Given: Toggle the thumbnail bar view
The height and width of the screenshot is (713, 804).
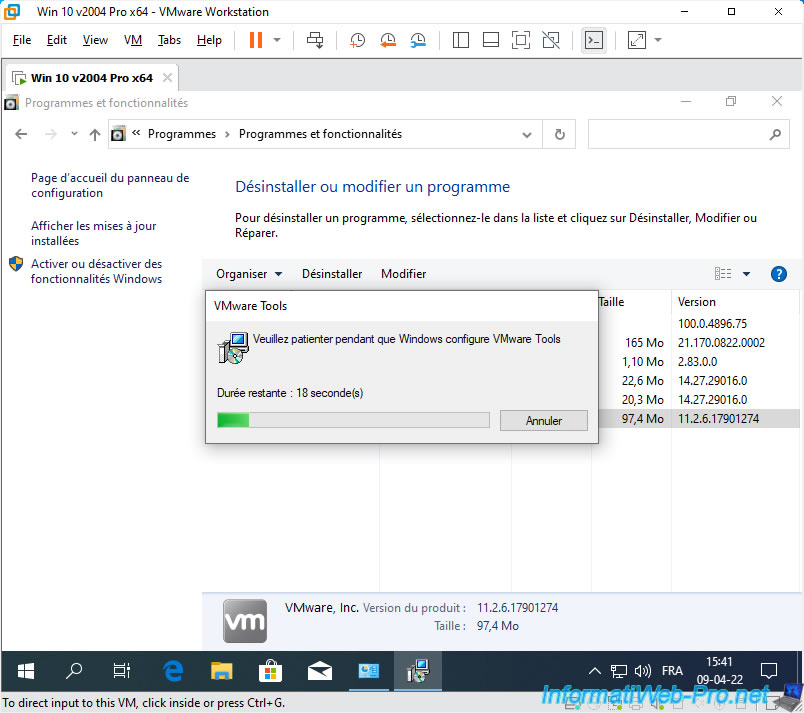Looking at the screenshot, I should click(x=491, y=40).
